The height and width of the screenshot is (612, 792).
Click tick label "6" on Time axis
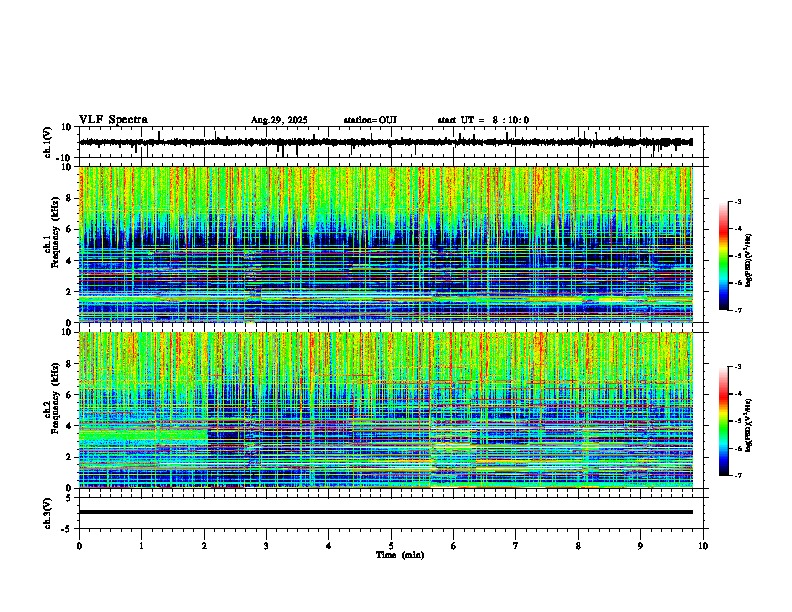(454, 546)
